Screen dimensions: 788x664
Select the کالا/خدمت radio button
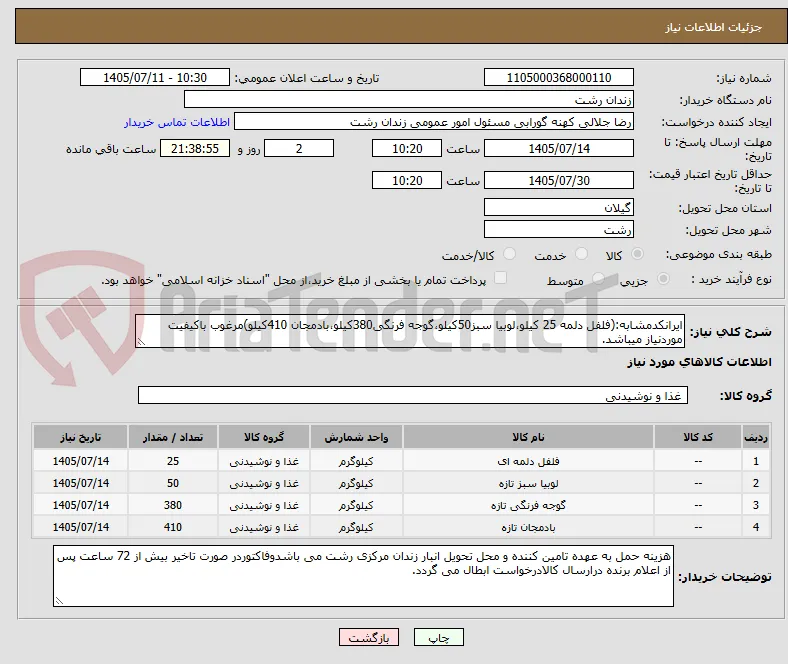click(x=510, y=254)
